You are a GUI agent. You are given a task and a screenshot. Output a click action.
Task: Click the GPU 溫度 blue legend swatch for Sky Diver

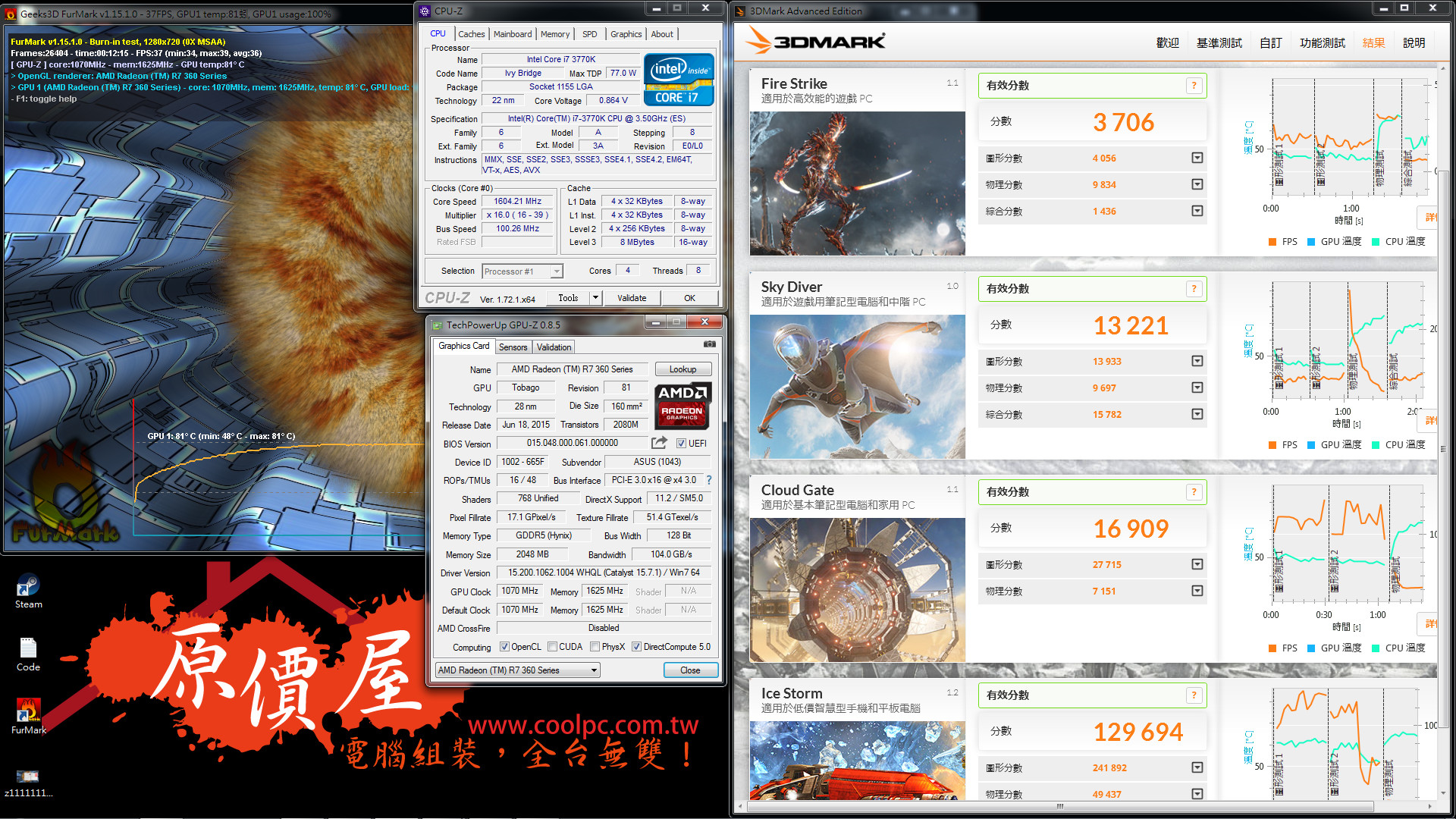(1311, 445)
